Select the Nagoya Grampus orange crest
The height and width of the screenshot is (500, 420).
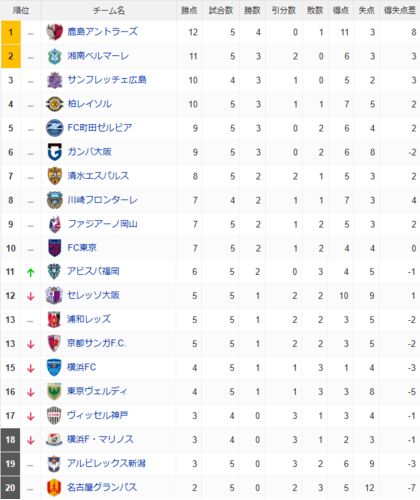[x=54, y=488]
